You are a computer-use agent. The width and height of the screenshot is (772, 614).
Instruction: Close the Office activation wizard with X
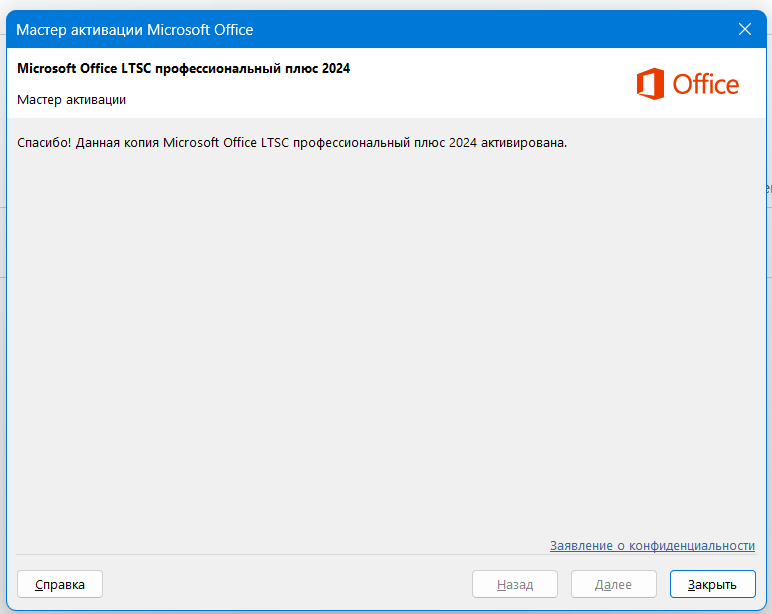coord(745,30)
